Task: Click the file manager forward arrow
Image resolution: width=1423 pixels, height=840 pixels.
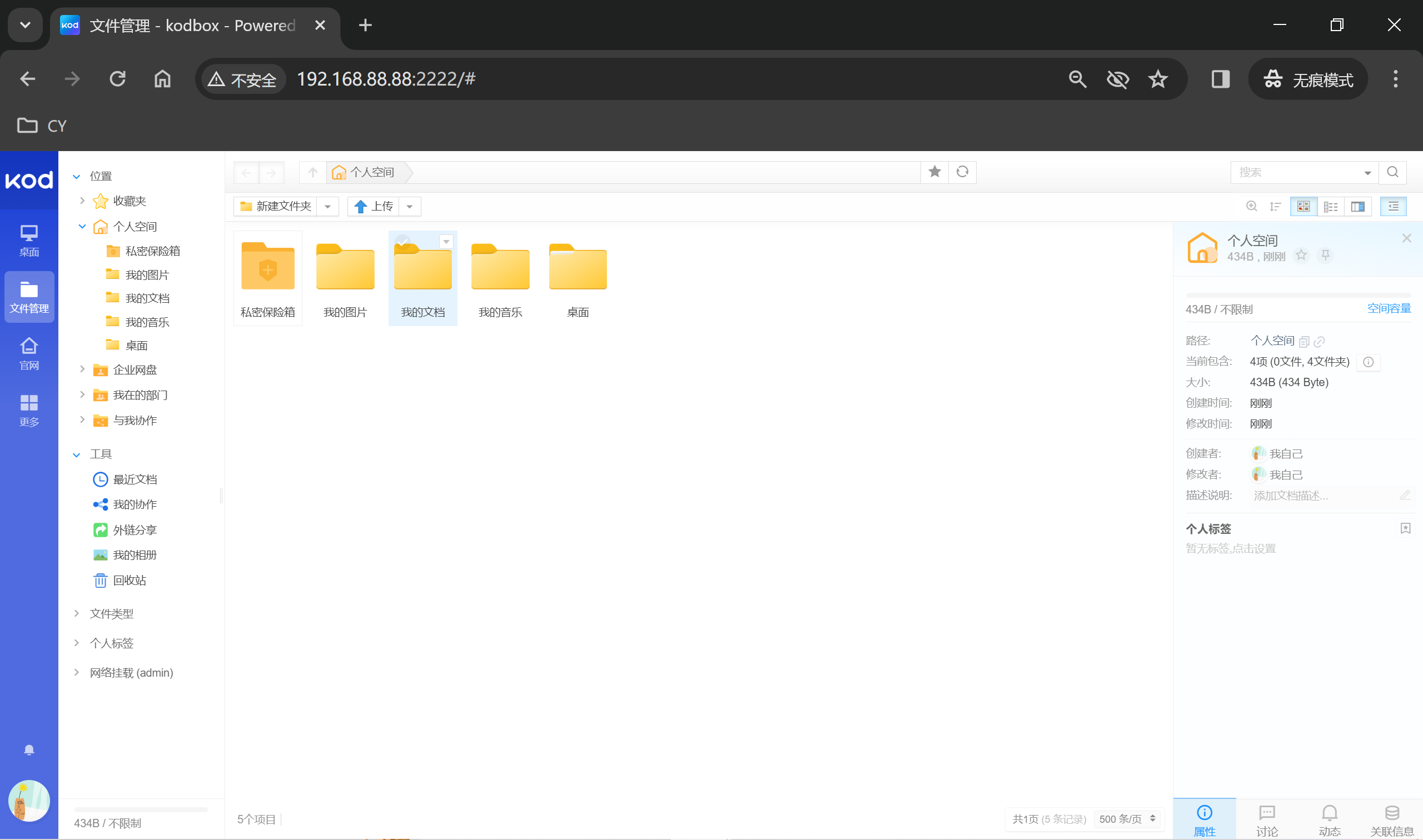Action: tap(271, 173)
